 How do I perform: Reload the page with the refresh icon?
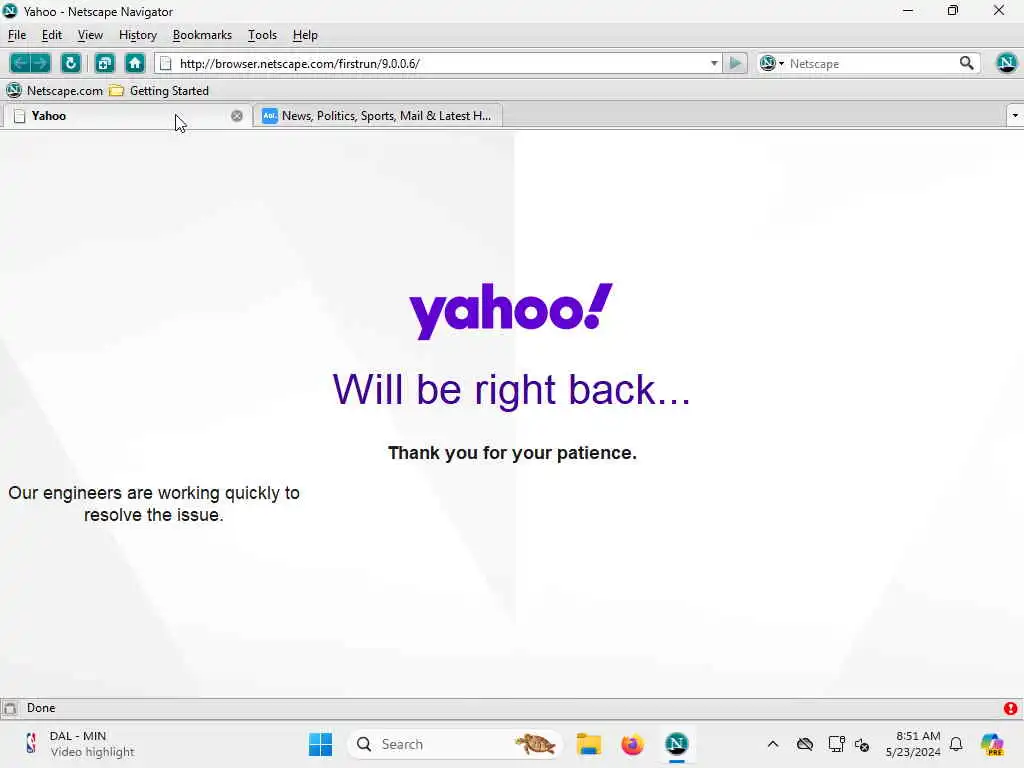[71, 63]
